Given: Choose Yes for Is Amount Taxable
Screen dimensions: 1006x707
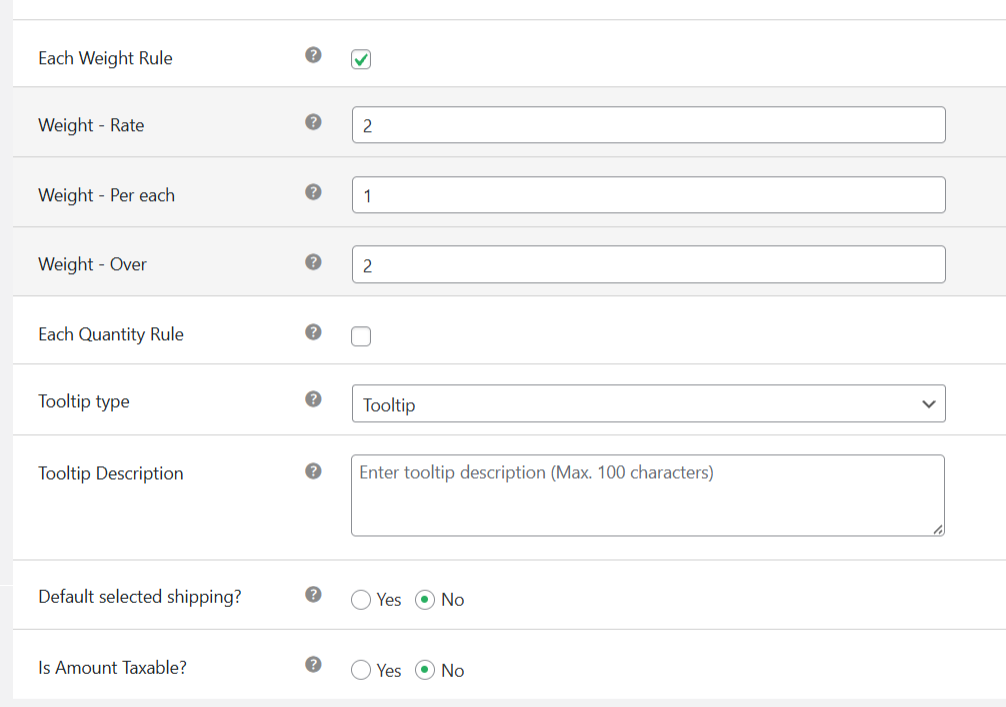Looking at the screenshot, I should 360,670.
